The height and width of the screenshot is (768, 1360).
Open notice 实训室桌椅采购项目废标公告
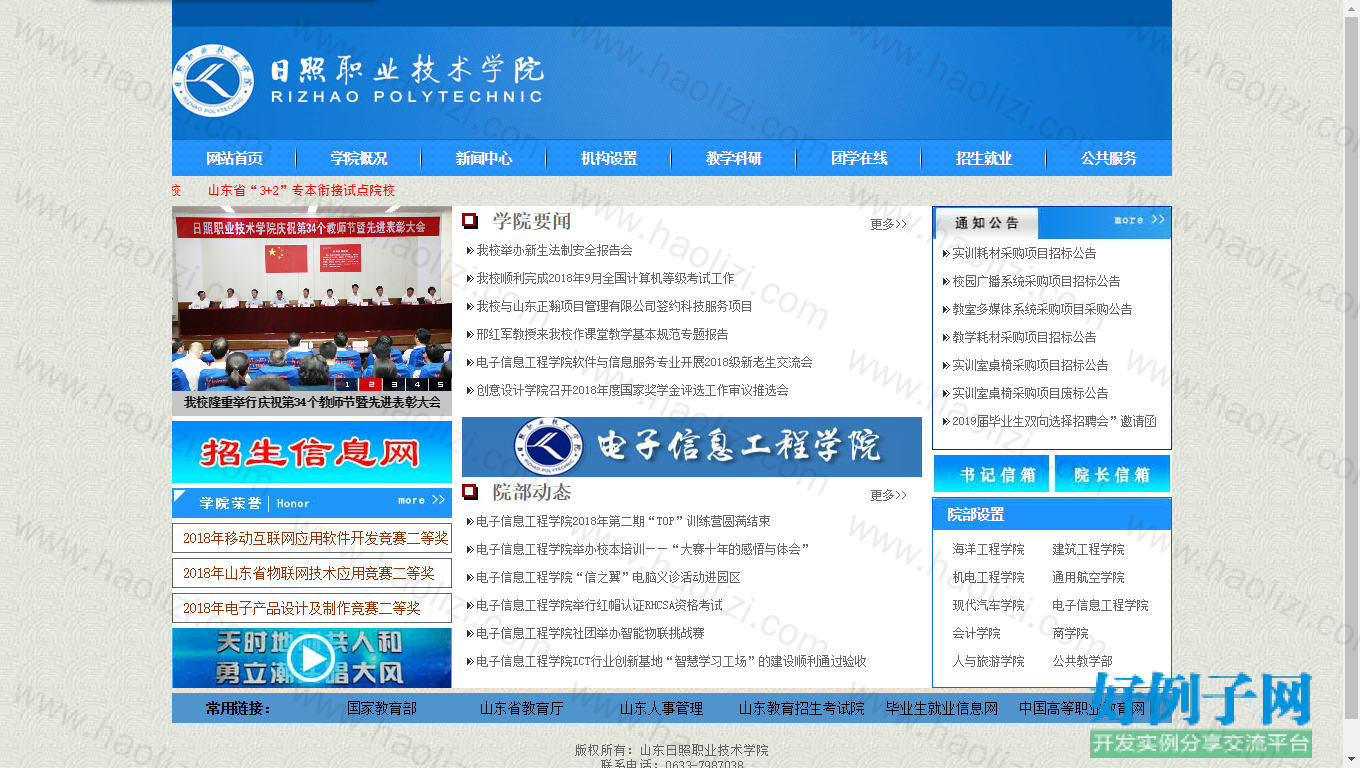[x=1030, y=393]
